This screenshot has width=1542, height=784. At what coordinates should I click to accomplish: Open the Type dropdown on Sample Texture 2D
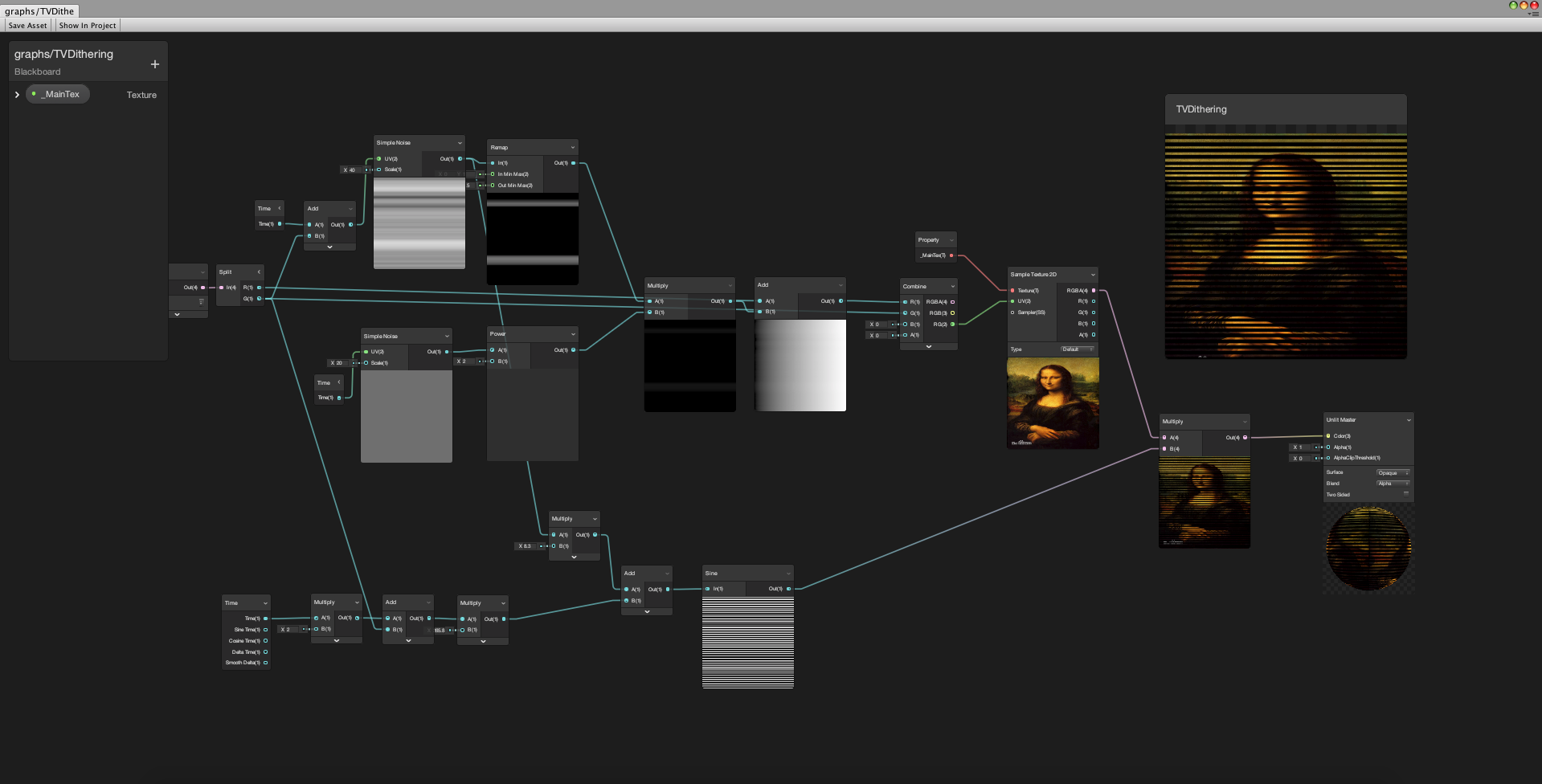[x=1077, y=349]
